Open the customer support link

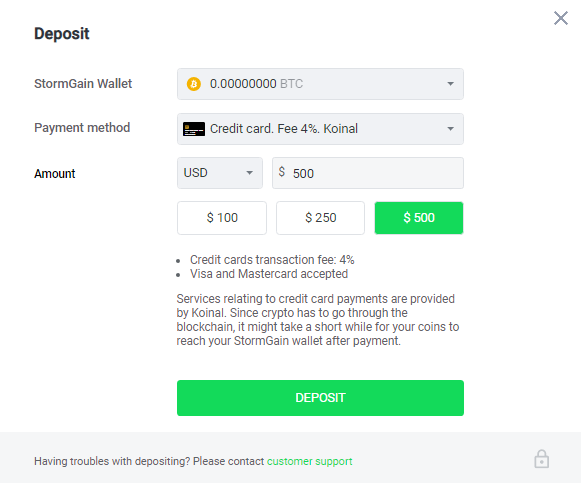[309, 462]
